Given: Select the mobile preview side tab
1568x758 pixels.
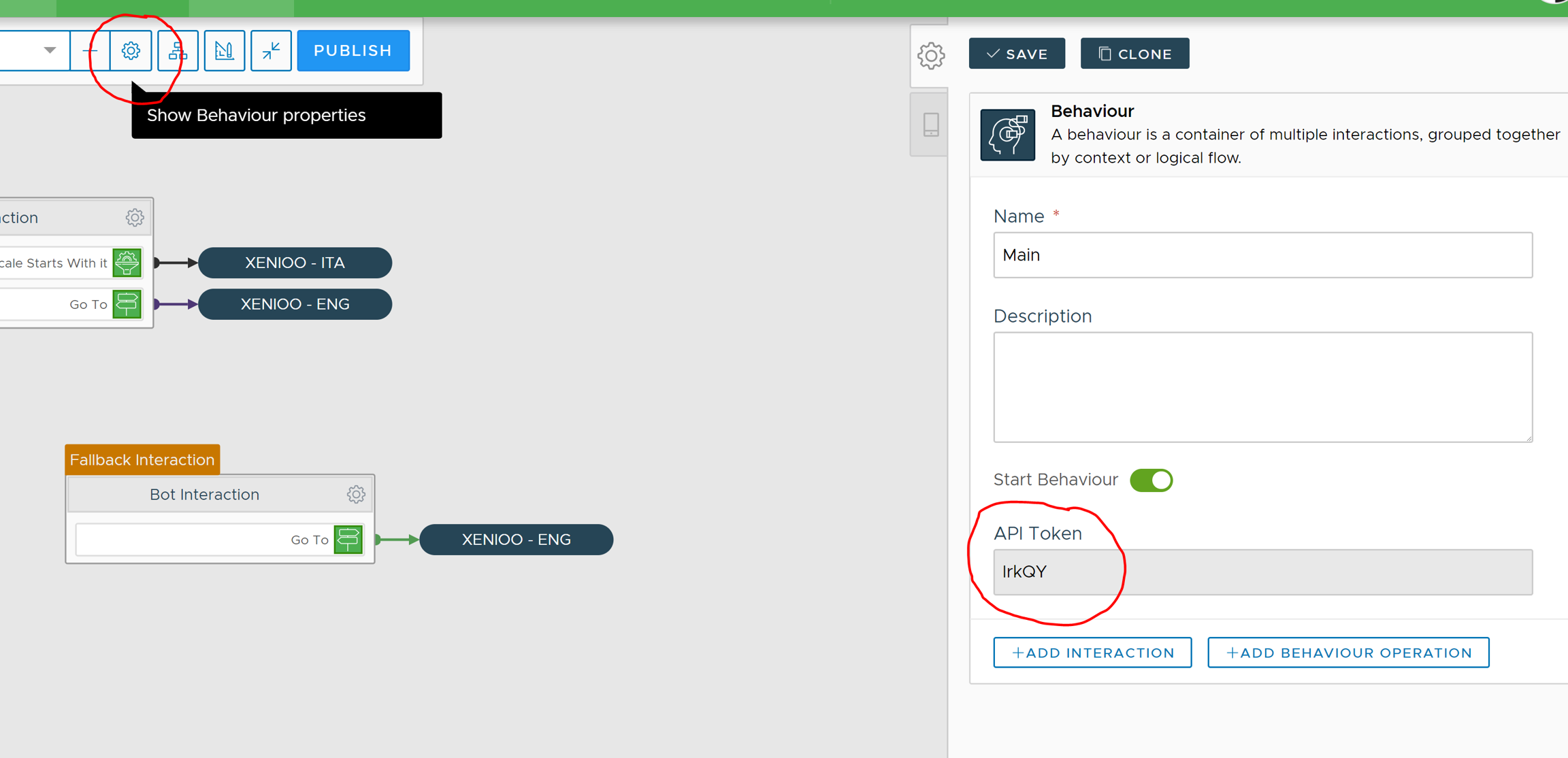Looking at the screenshot, I should (x=930, y=125).
